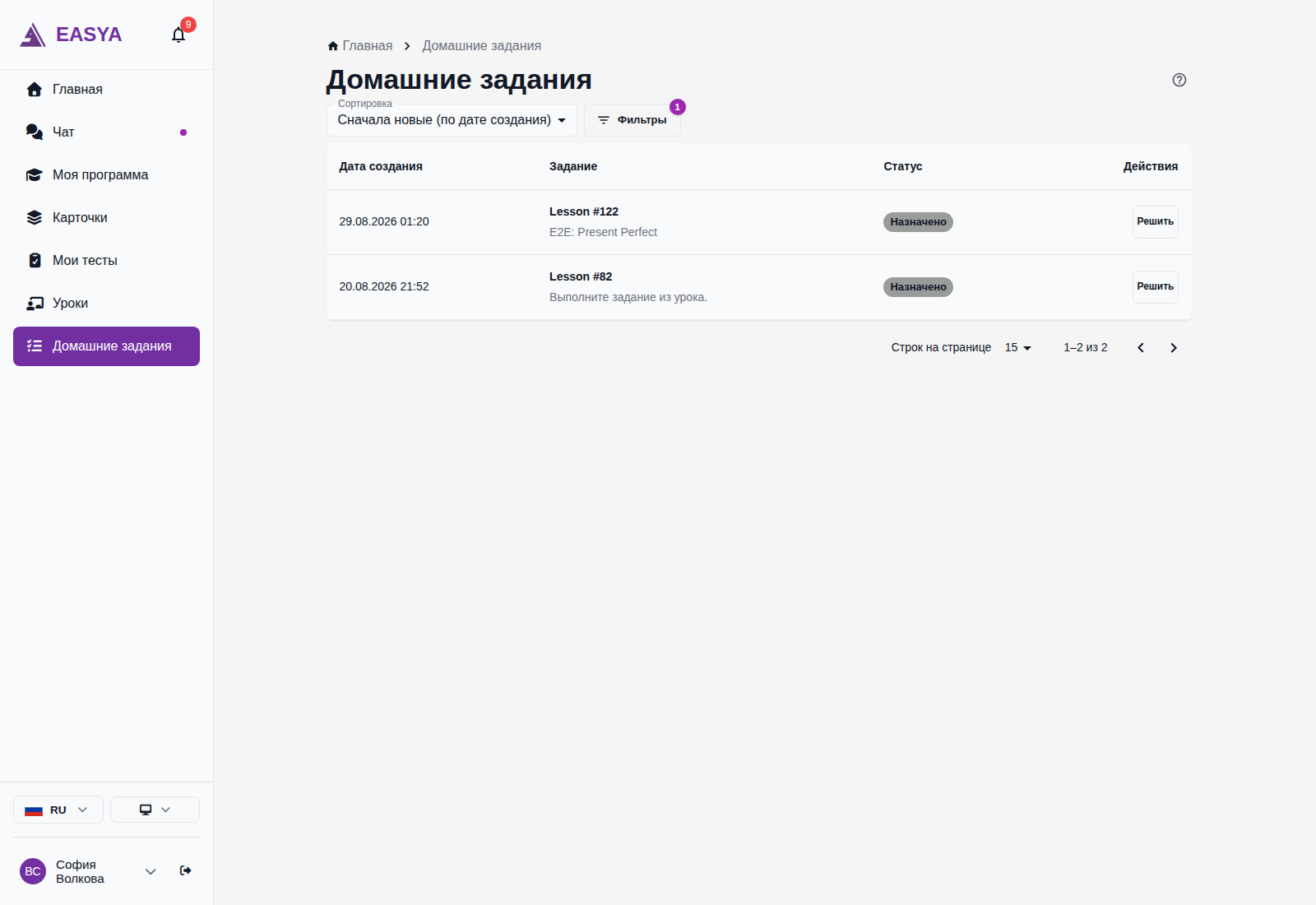Open the theme mode selector
The height and width of the screenshot is (905, 1316).
click(x=155, y=810)
